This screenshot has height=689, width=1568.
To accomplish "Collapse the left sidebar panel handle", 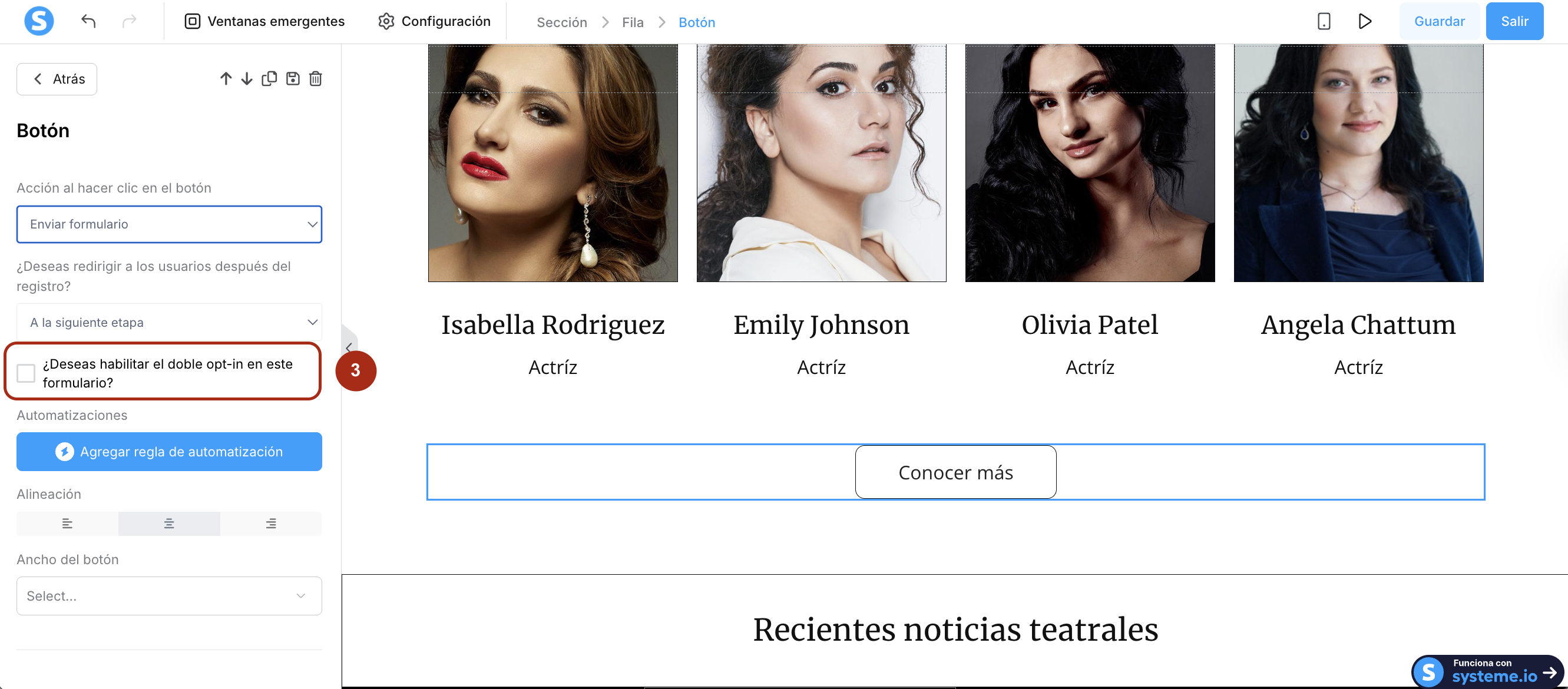I will point(349,347).
